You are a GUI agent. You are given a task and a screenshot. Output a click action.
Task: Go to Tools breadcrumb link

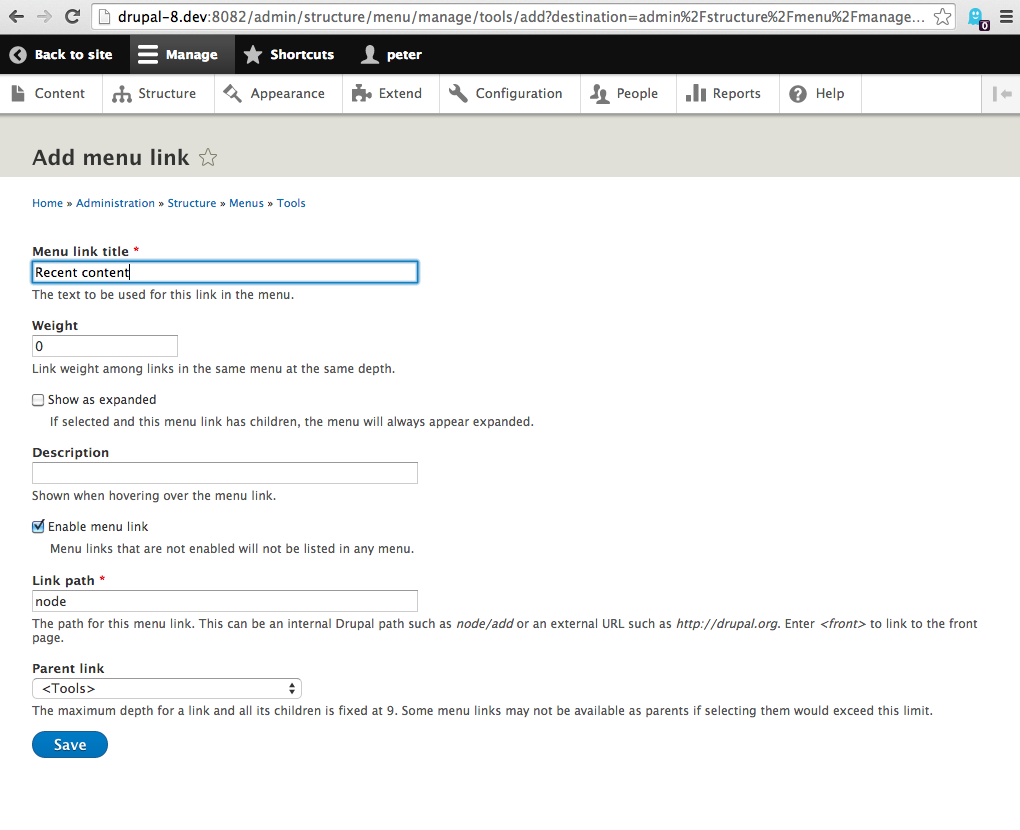291,203
